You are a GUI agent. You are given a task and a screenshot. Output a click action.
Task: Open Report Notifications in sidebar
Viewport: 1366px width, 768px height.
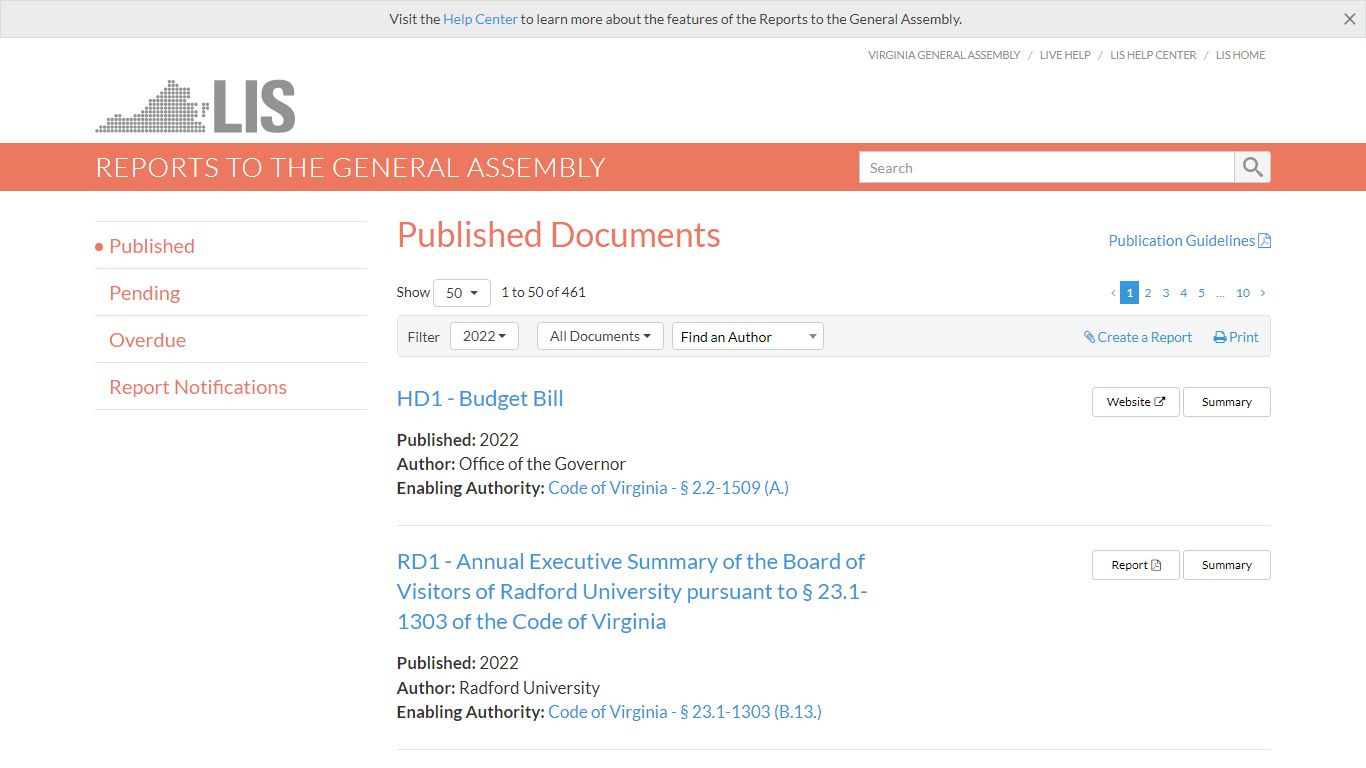pyautogui.click(x=198, y=387)
